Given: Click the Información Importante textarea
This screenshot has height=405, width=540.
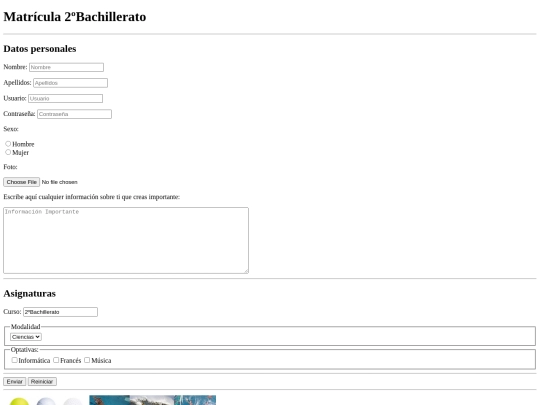Looking at the screenshot, I should point(126,240).
